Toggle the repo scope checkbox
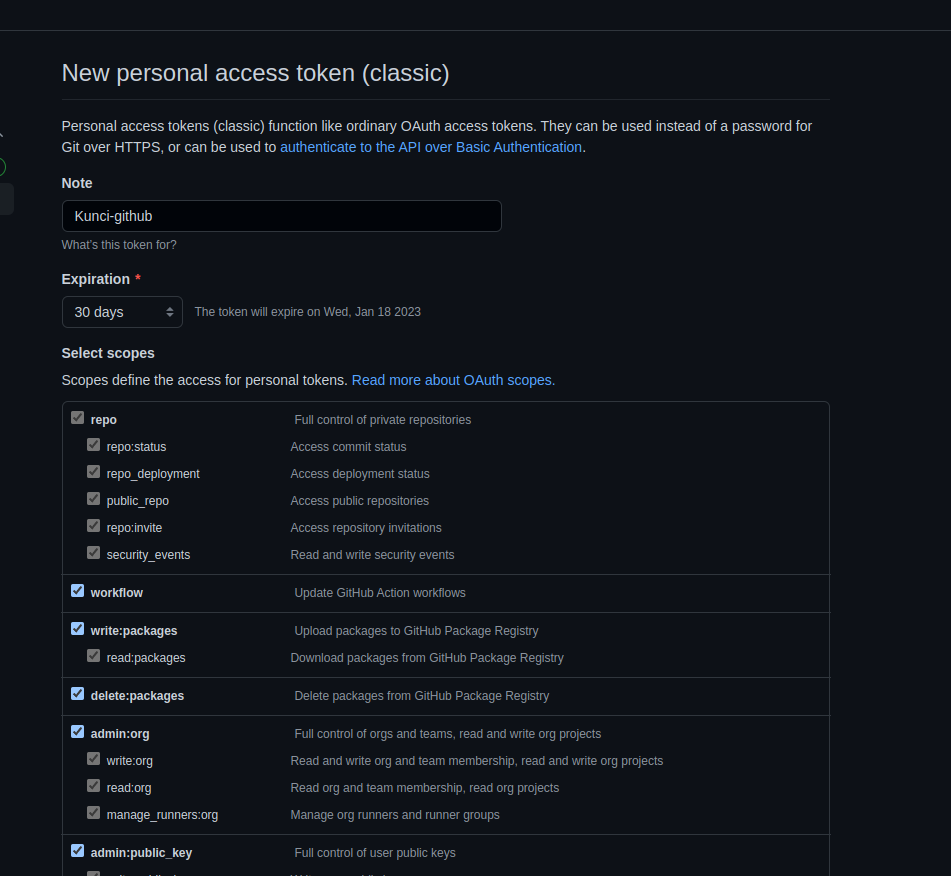 [x=77, y=417]
